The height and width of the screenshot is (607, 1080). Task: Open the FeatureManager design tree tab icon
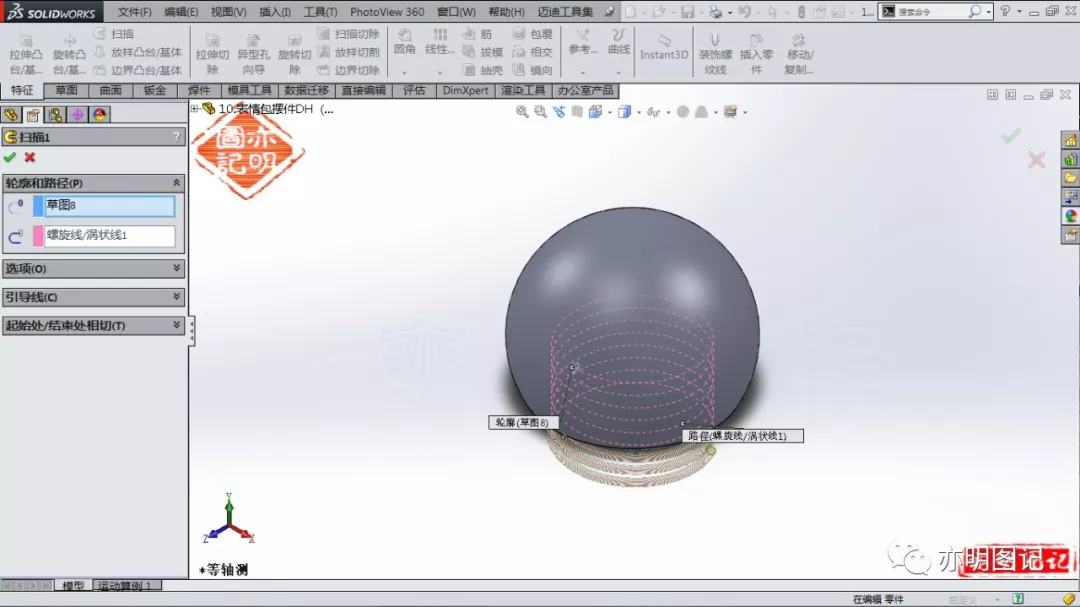tap(11, 114)
